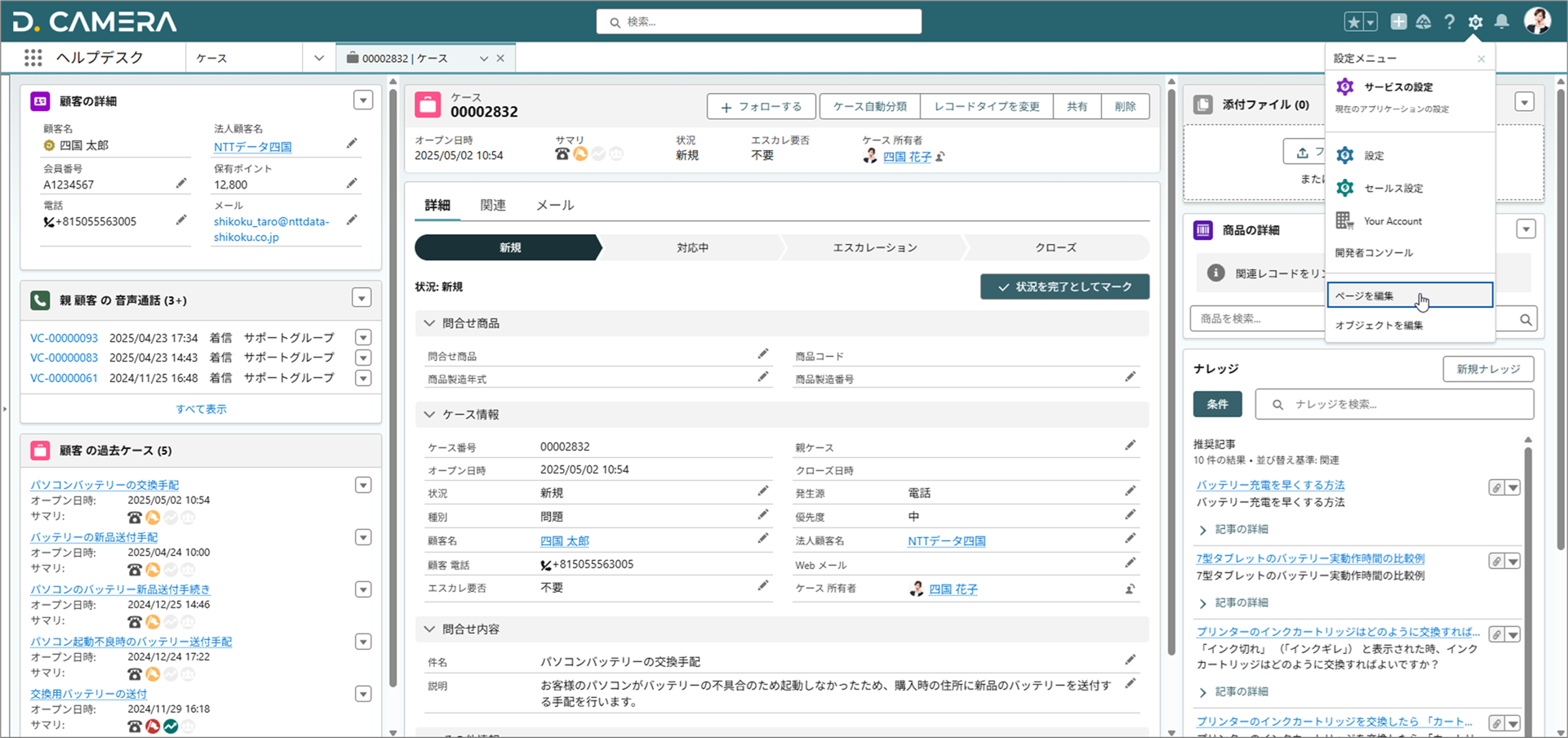Screen dimensions: 1568x738
Task: Open row actions for VC-00000093
Action: pos(363,337)
